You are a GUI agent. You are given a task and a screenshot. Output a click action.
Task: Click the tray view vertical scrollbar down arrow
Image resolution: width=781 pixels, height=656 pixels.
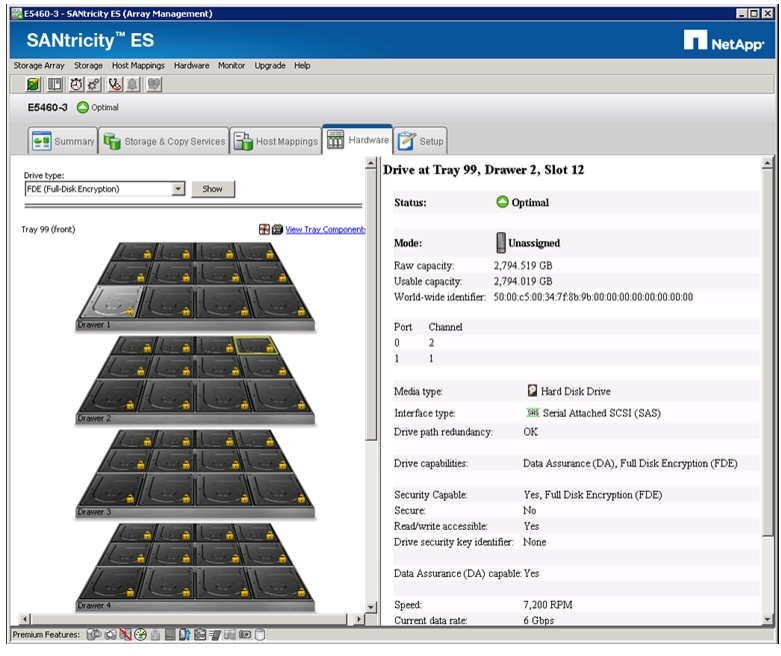(371, 607)
